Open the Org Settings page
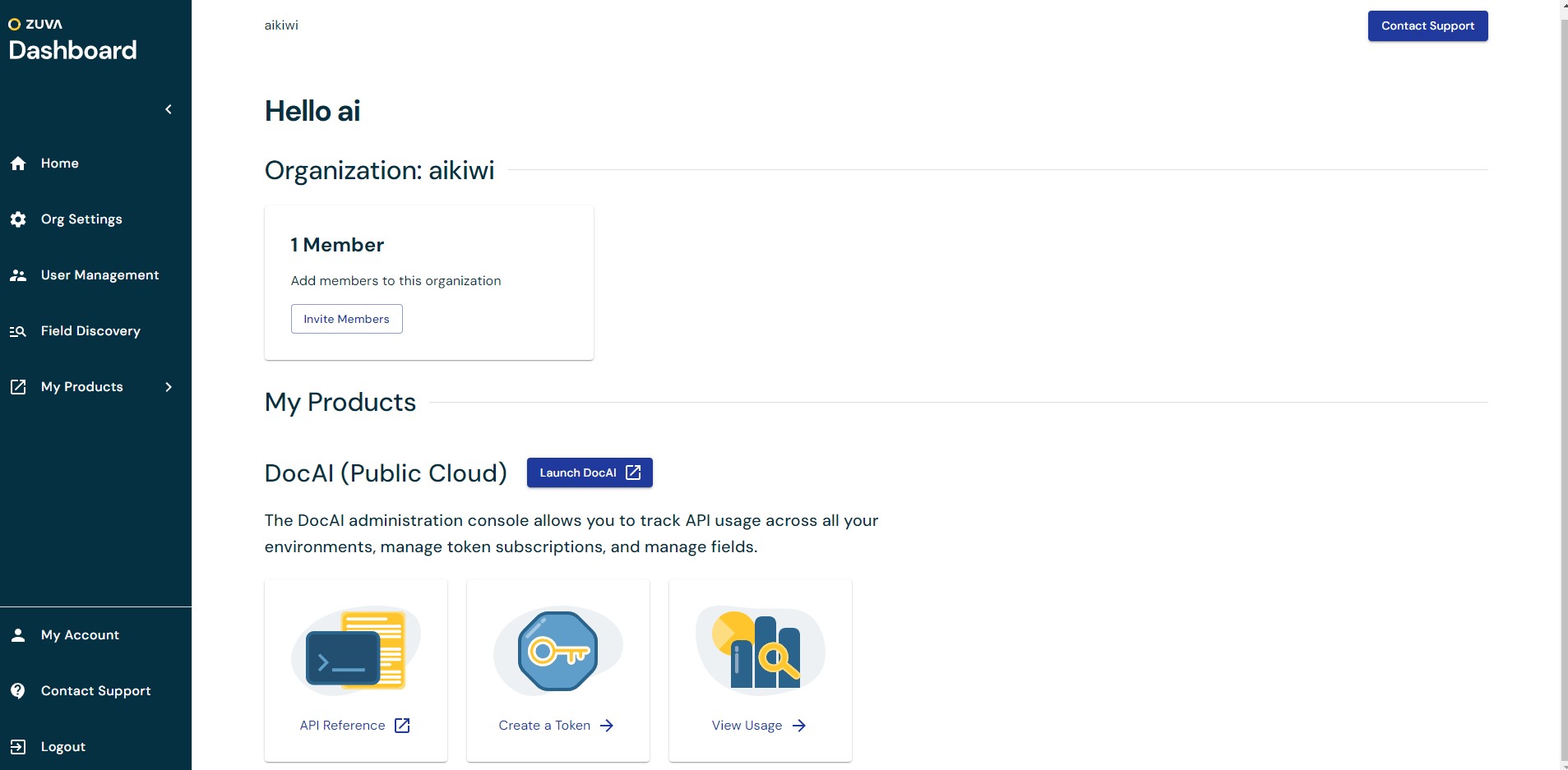Image resolution: width=1568 pixels, height=770 pixels. [x=81, y=219]
